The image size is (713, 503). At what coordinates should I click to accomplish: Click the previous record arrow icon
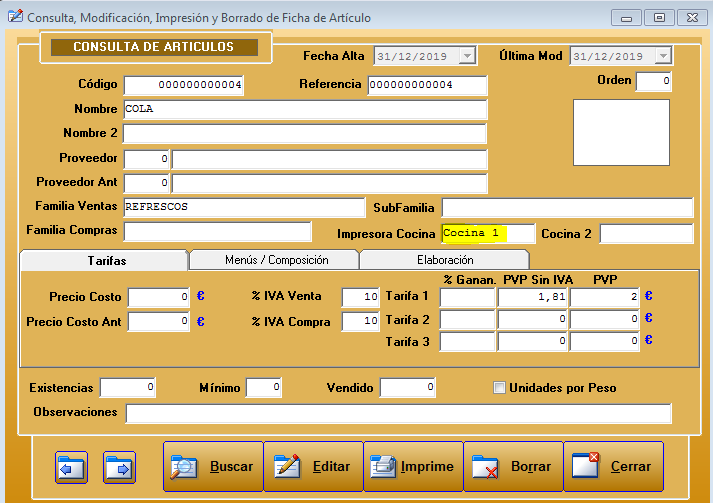click(x=71, y=467)
